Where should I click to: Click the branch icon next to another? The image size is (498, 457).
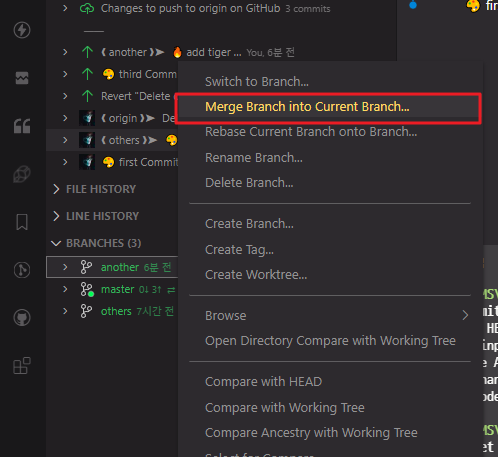pos(86,267)
